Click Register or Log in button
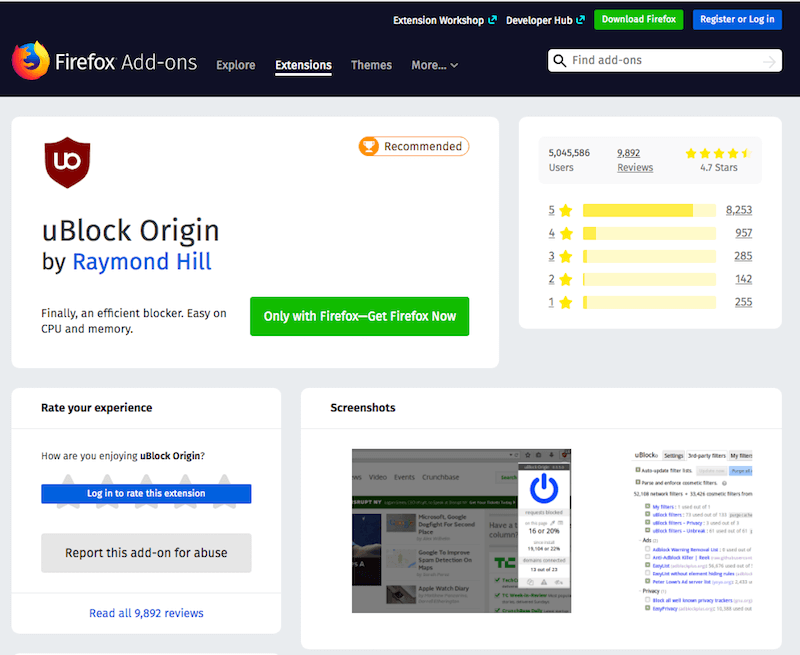The width and height of the screenshot is (800, 655). pos(737,19)
